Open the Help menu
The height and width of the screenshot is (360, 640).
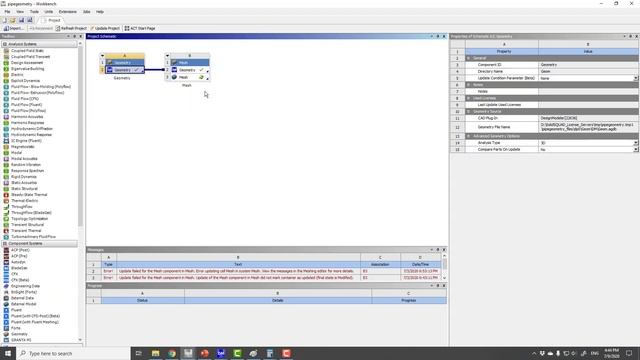tap(100, 12)
